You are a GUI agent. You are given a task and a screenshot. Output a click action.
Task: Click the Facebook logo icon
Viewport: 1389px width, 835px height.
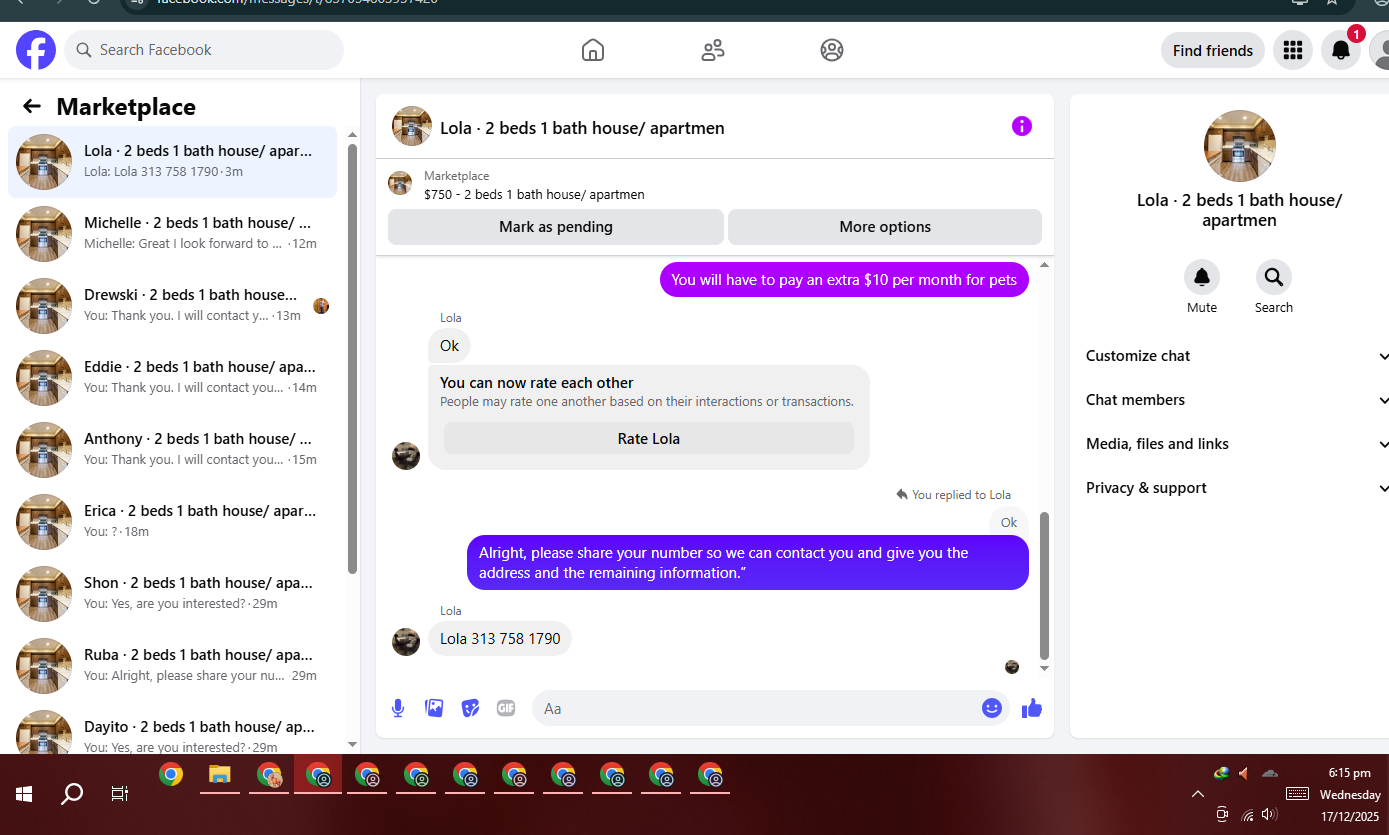[x=36, y=50]
